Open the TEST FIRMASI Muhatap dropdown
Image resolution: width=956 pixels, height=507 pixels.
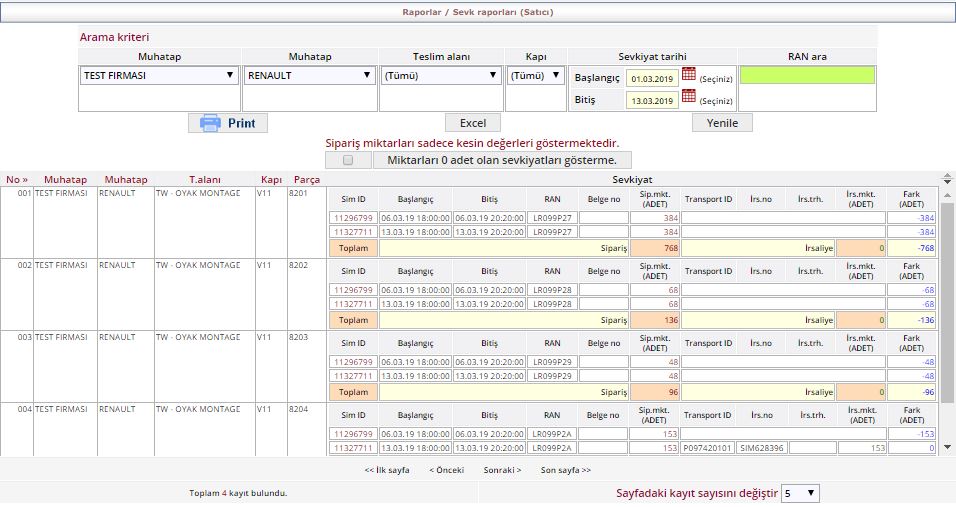pos(158,75)
